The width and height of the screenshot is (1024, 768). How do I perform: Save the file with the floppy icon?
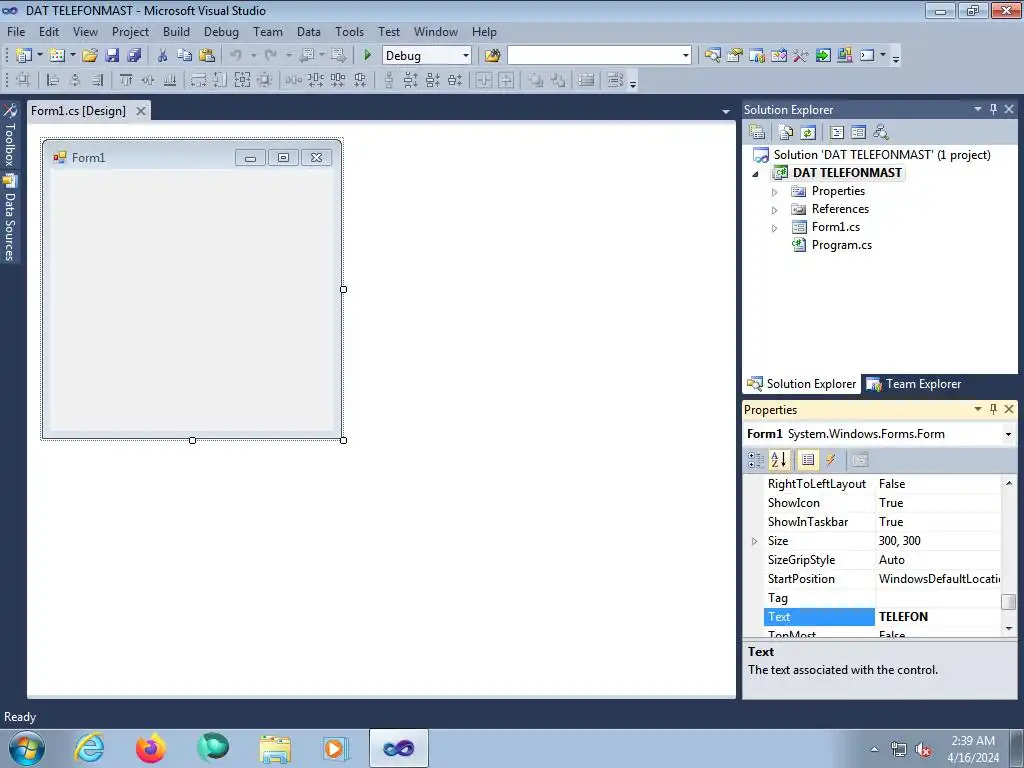tap(112, 56)
